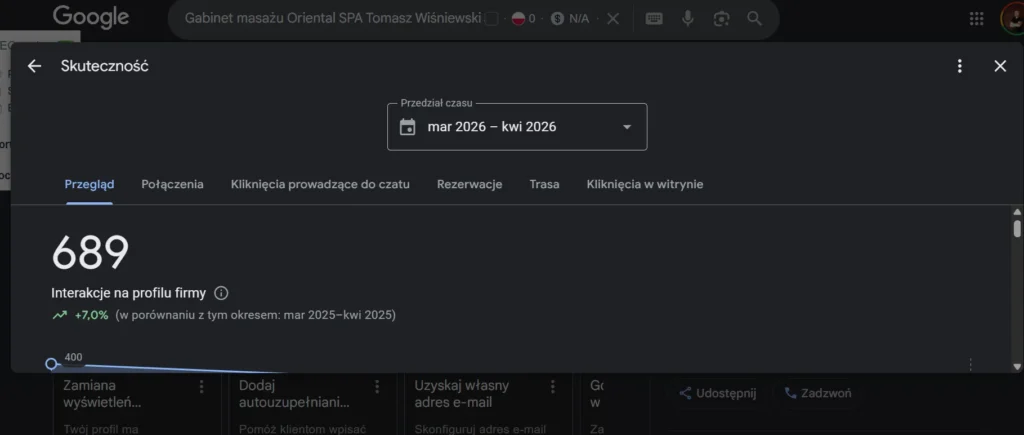Click the comparison period text mar 2025–kwi 2025
Image resolution: width=1024 pixels, height=435 pixels.
(338, 315)
